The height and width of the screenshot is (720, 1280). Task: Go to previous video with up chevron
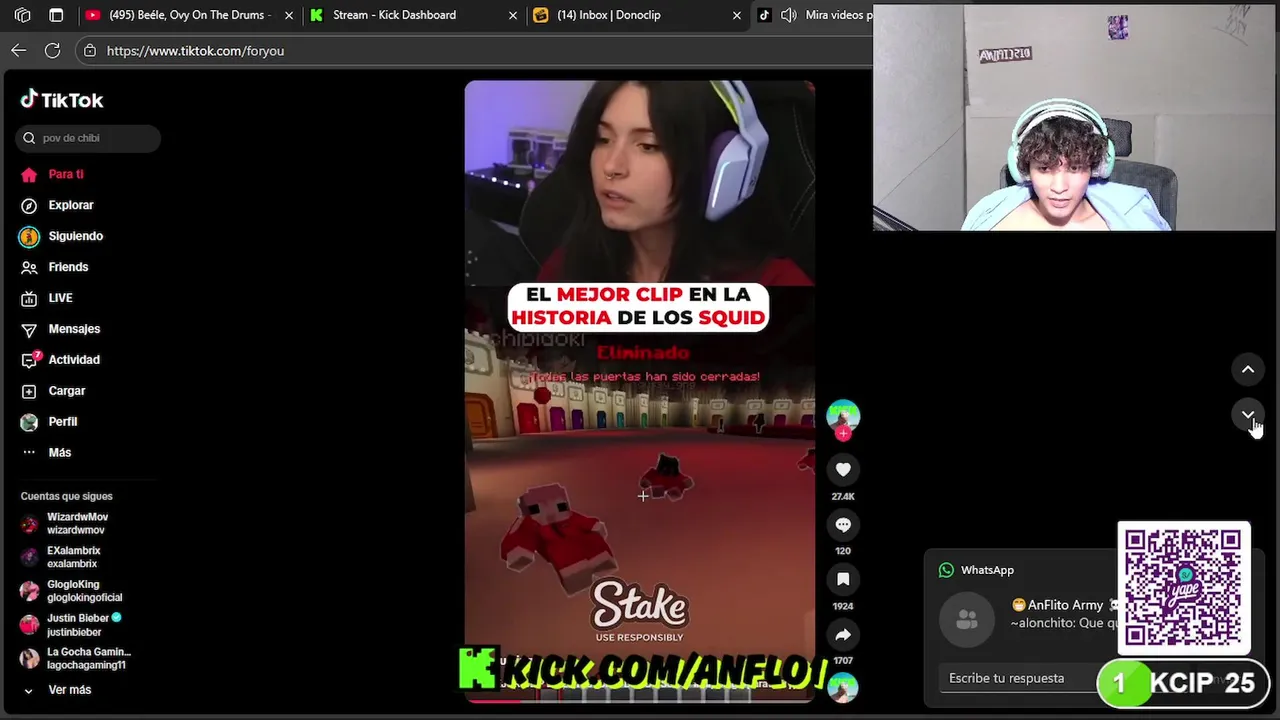point(1248,369)
